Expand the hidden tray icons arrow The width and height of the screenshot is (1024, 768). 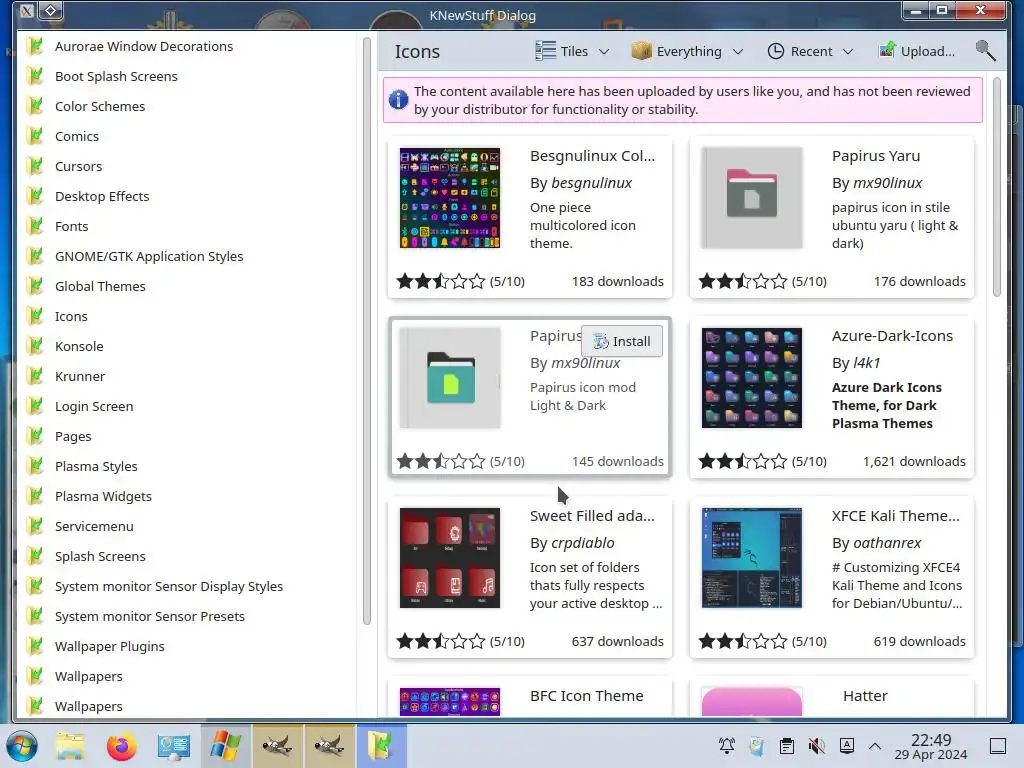click(x=875, y=746)
